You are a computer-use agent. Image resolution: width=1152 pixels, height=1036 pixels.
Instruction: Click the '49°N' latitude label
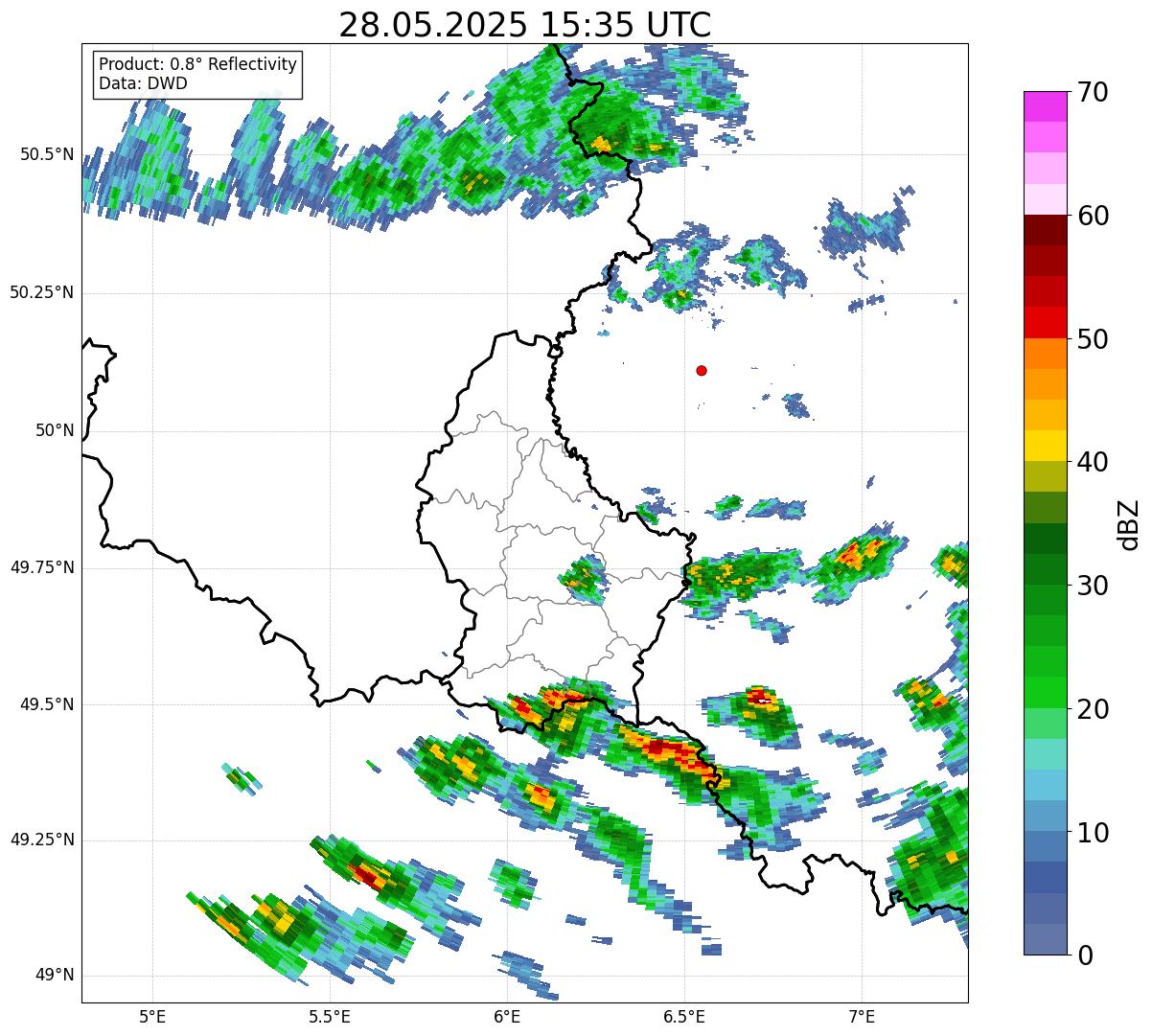point(55,975)
